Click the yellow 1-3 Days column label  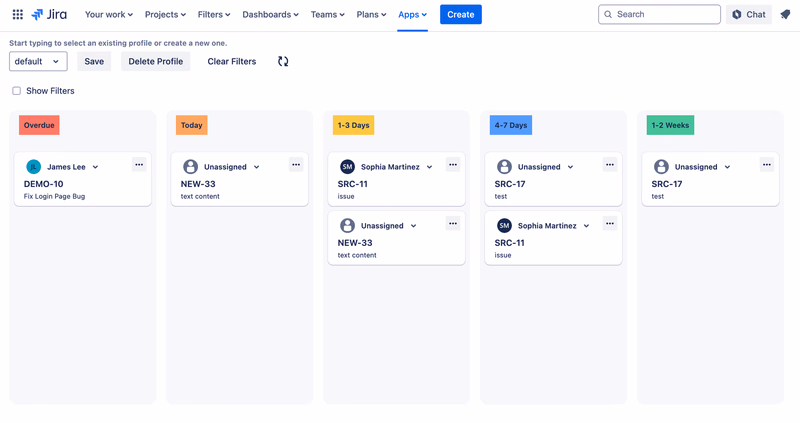tap(354, 125)
